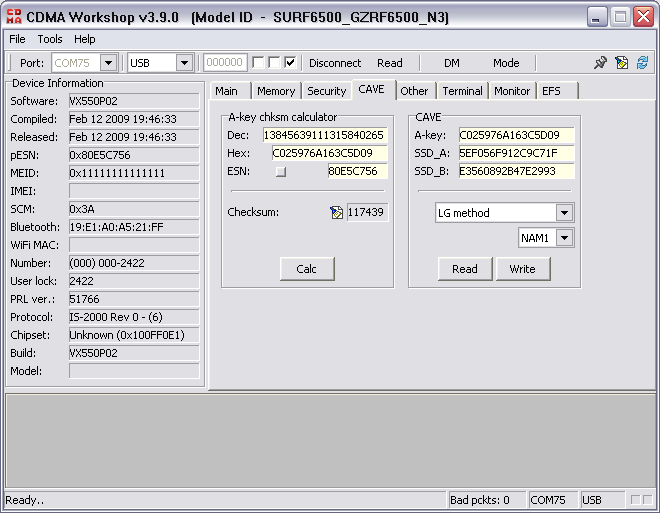Click the CAVE A-key field
Image resolution: width=660 pixels, height=513 pixels.
[x=516, y=135]
